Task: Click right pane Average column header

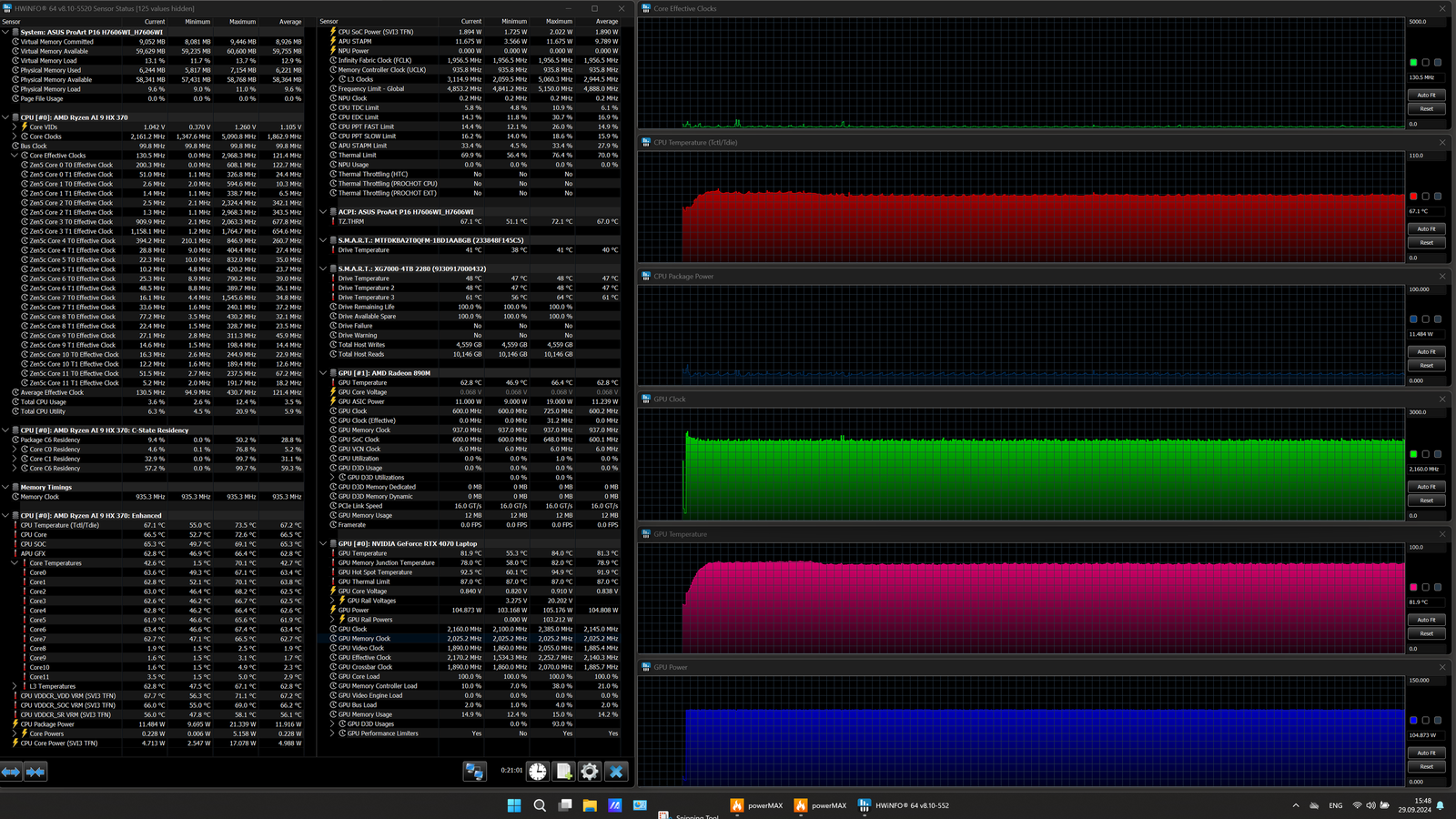Action: (x=607, y=22)
